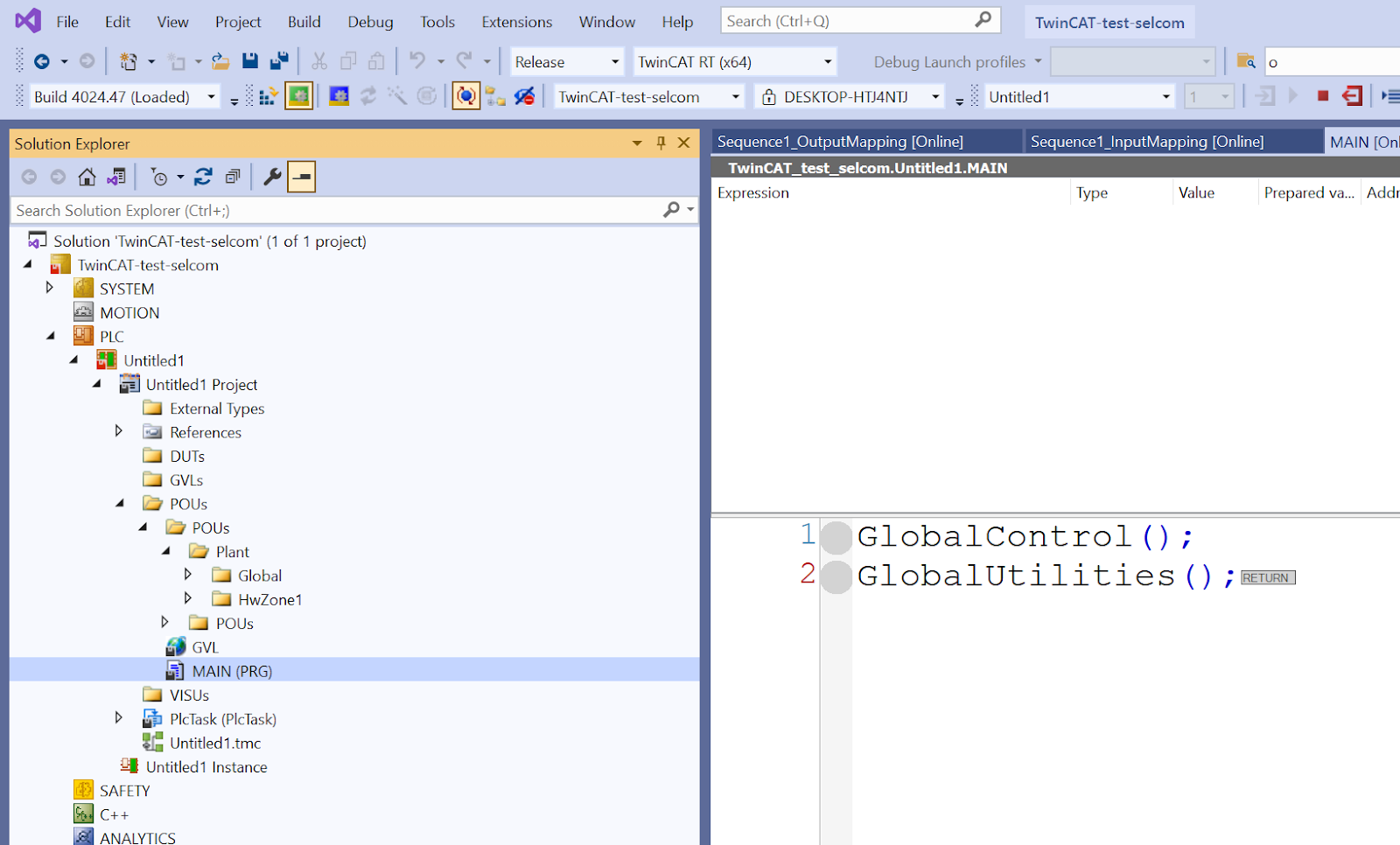Select the GVL item in the tree
The image size is (1400, 845).
[x=205, y=647]
